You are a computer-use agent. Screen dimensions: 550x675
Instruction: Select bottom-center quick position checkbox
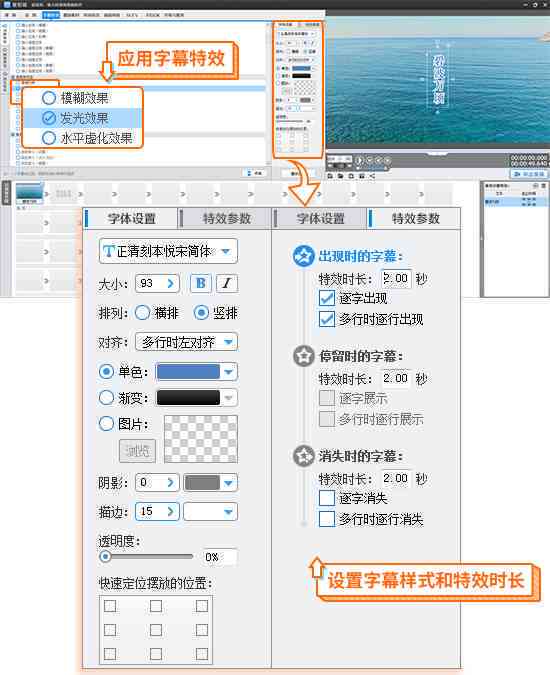pyautogui.click(x=156, y=654)
